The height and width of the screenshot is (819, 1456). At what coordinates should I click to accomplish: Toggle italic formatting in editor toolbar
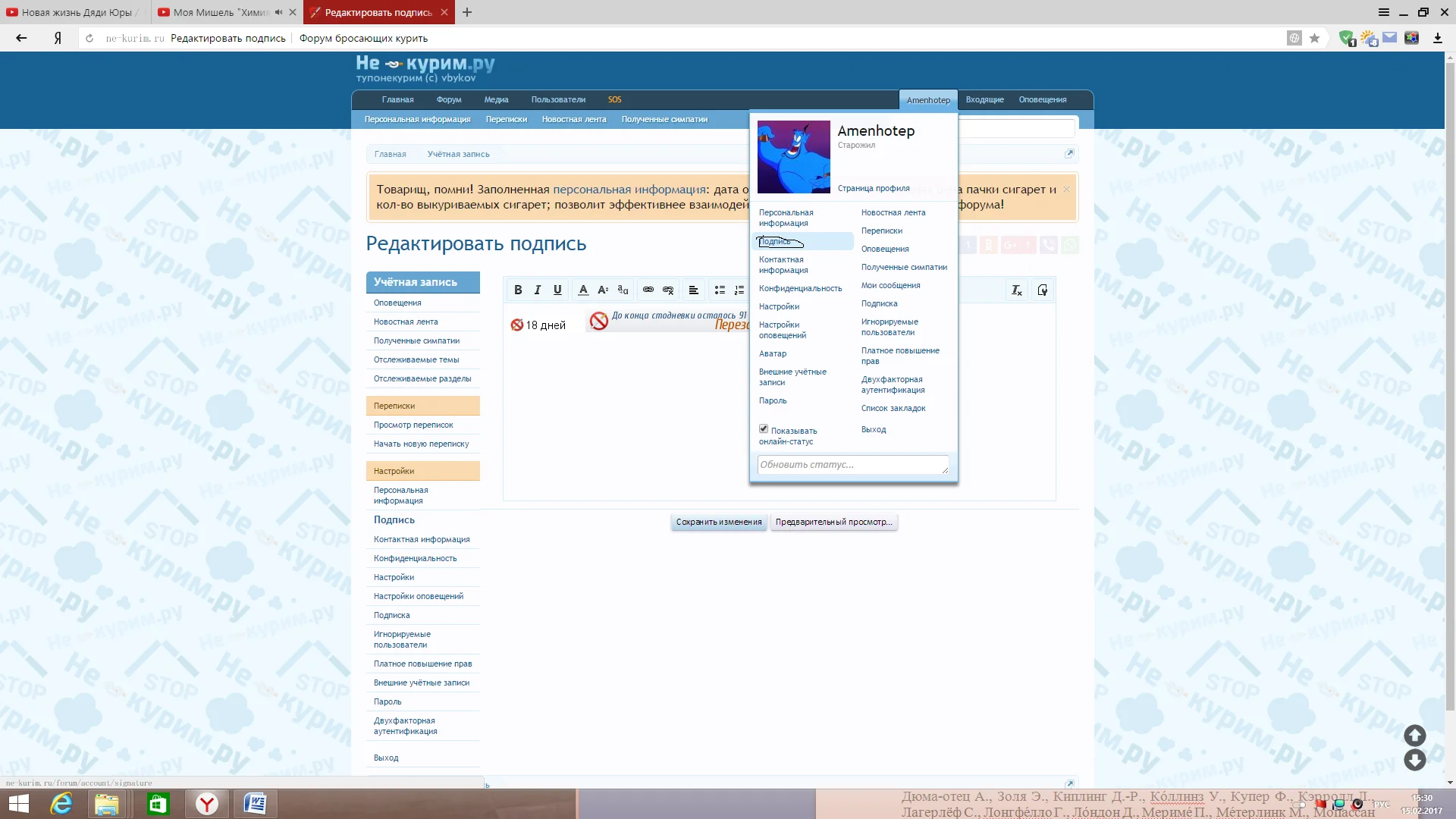point(538,290)
